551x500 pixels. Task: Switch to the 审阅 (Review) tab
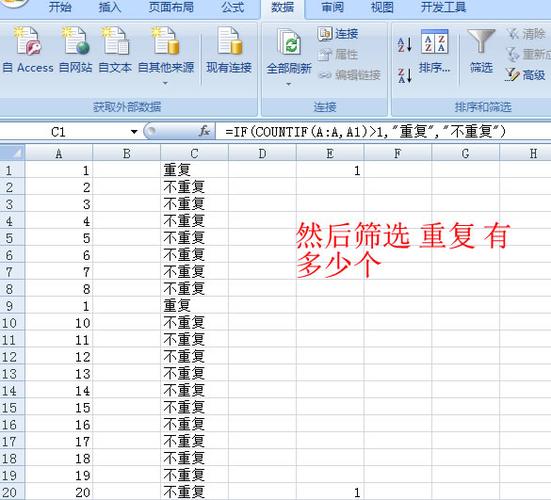332,7
